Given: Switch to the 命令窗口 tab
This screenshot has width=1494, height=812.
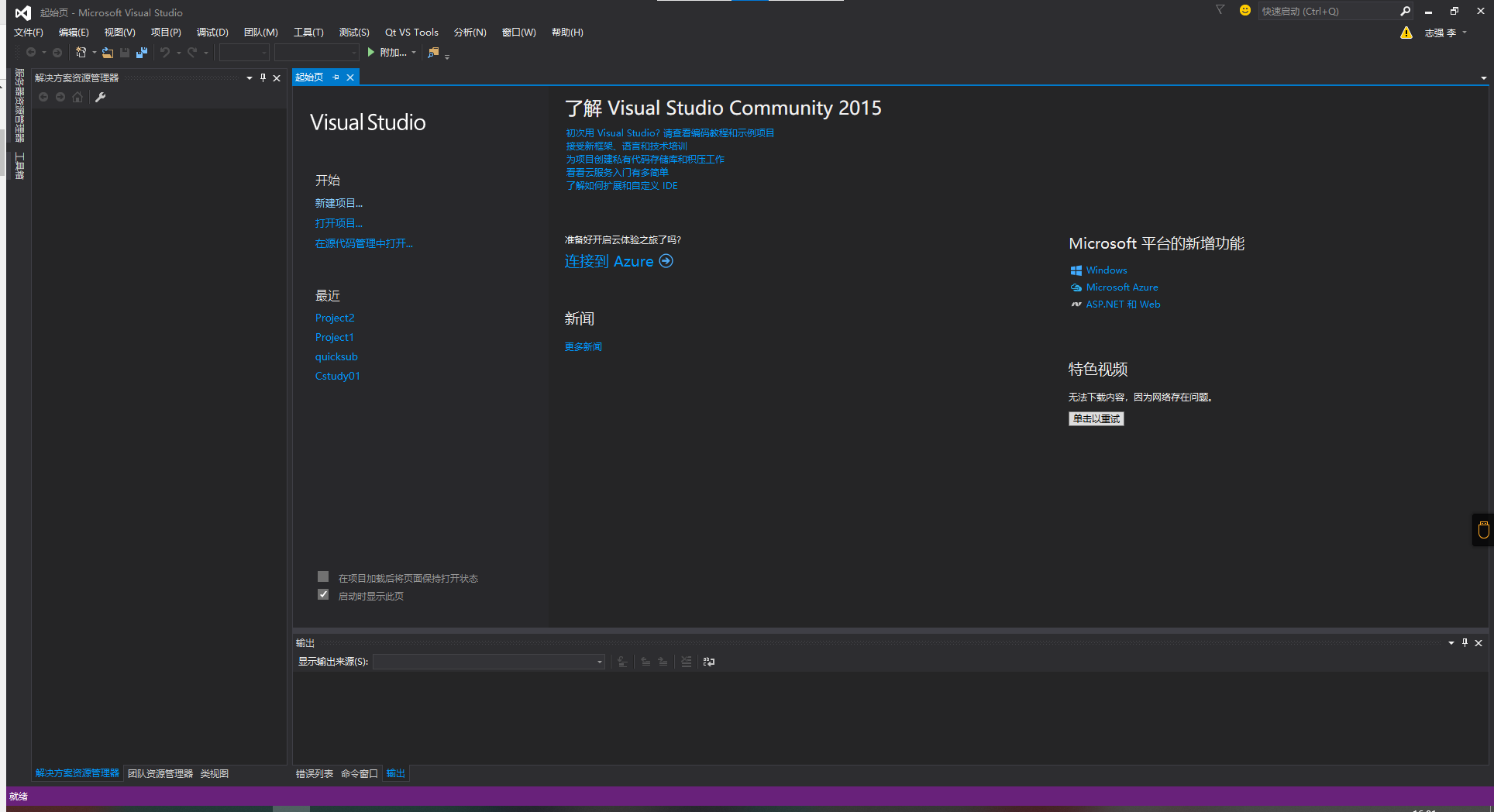Looking at the screenshot, I should (360, 773).
